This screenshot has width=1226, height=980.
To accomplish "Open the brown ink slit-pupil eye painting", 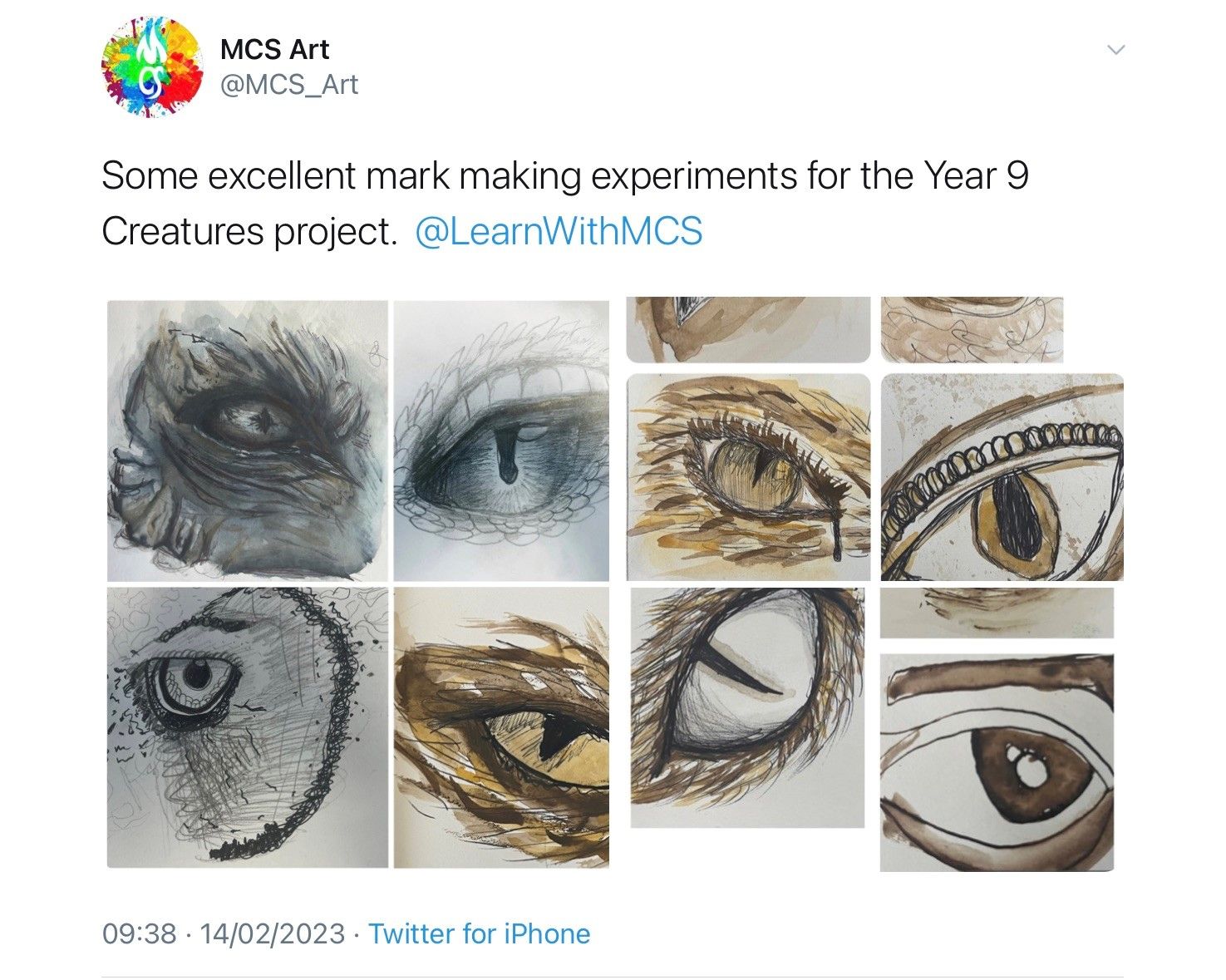I will pos(501,727).
